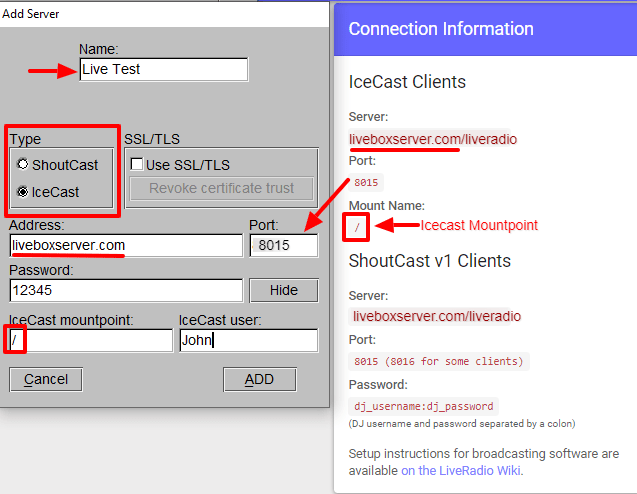The height and width of the screenshot is (494, 637).
Task: Select the IceCast port value 8015
Action: [x=366, y=182]
